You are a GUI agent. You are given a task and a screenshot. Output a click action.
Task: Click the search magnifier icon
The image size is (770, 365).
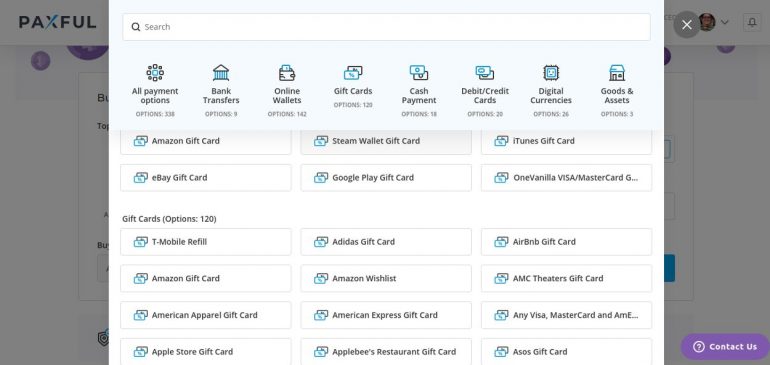pyautogui.click(x=136, y=27)
